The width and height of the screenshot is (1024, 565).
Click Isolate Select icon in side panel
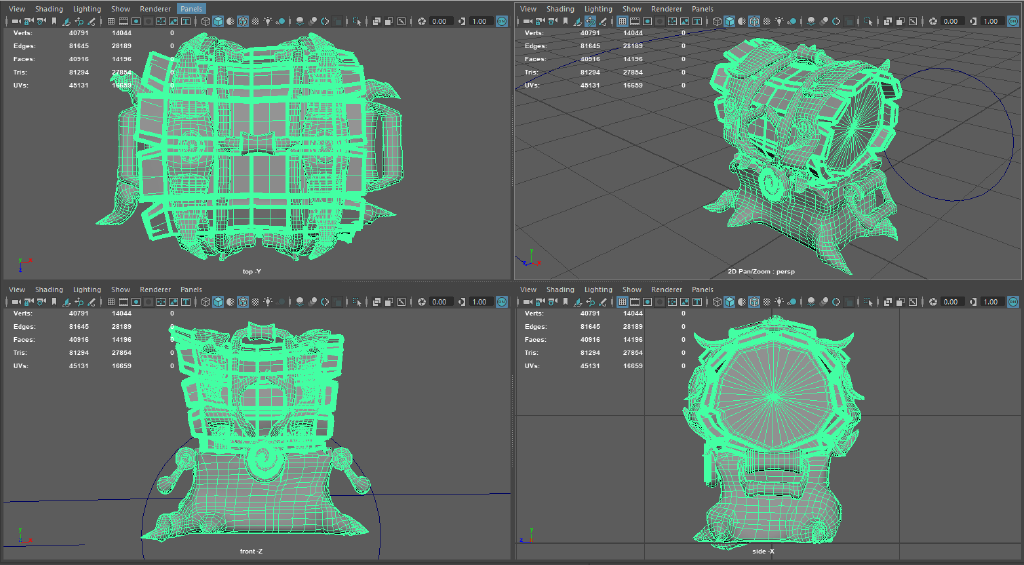point(868,302)
